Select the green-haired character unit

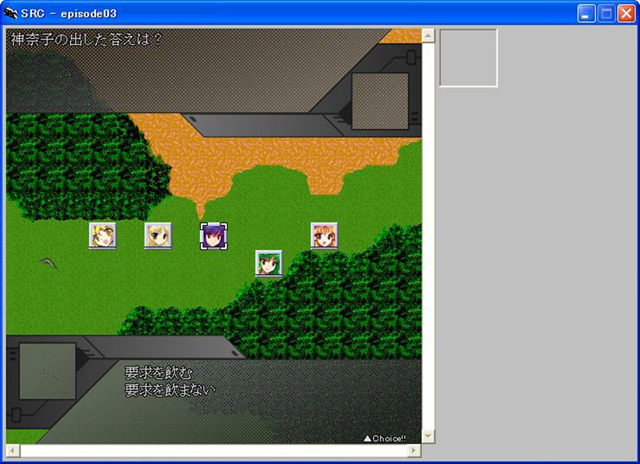pos(269,263)
